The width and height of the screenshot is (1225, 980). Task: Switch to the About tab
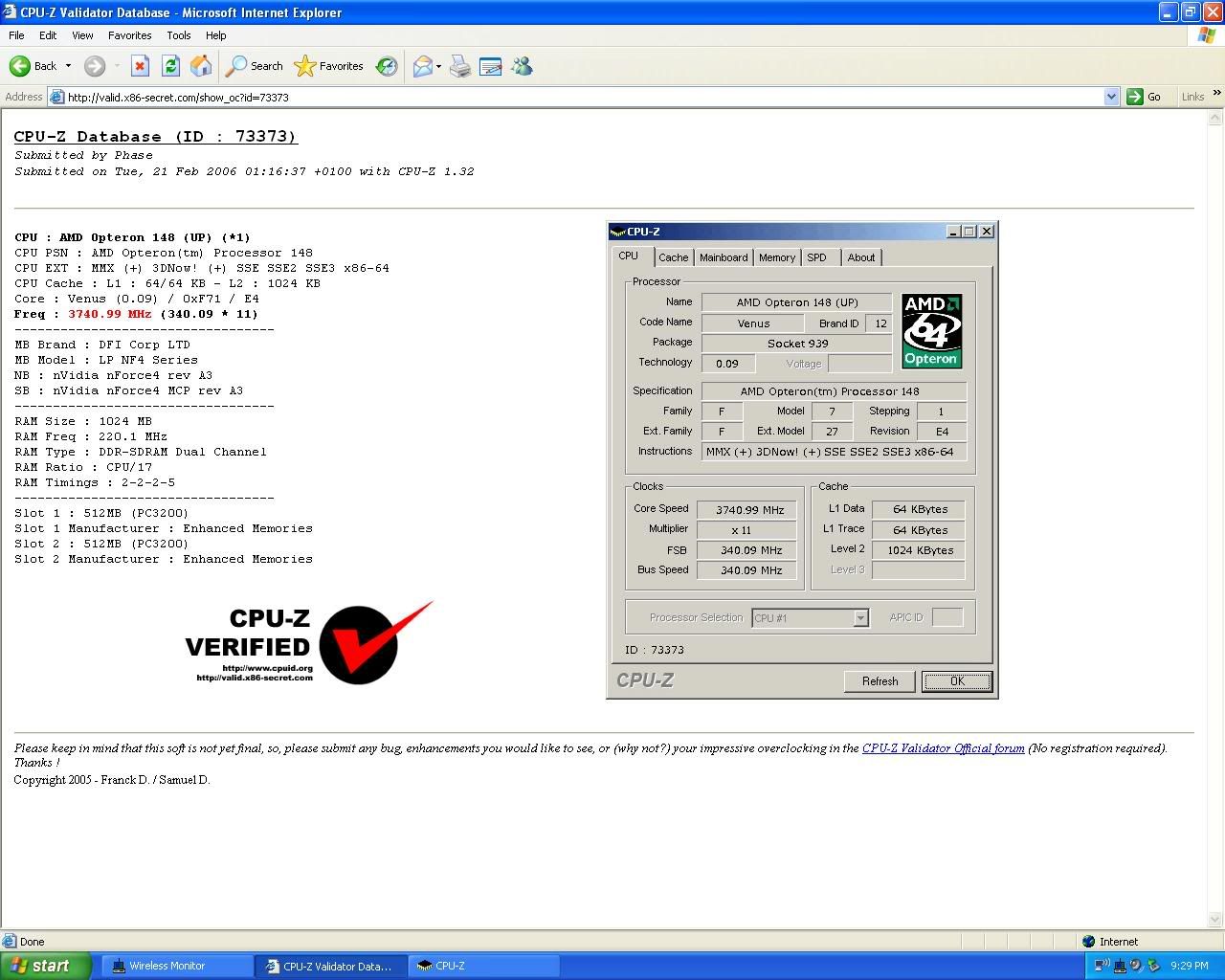coord(861,257)
